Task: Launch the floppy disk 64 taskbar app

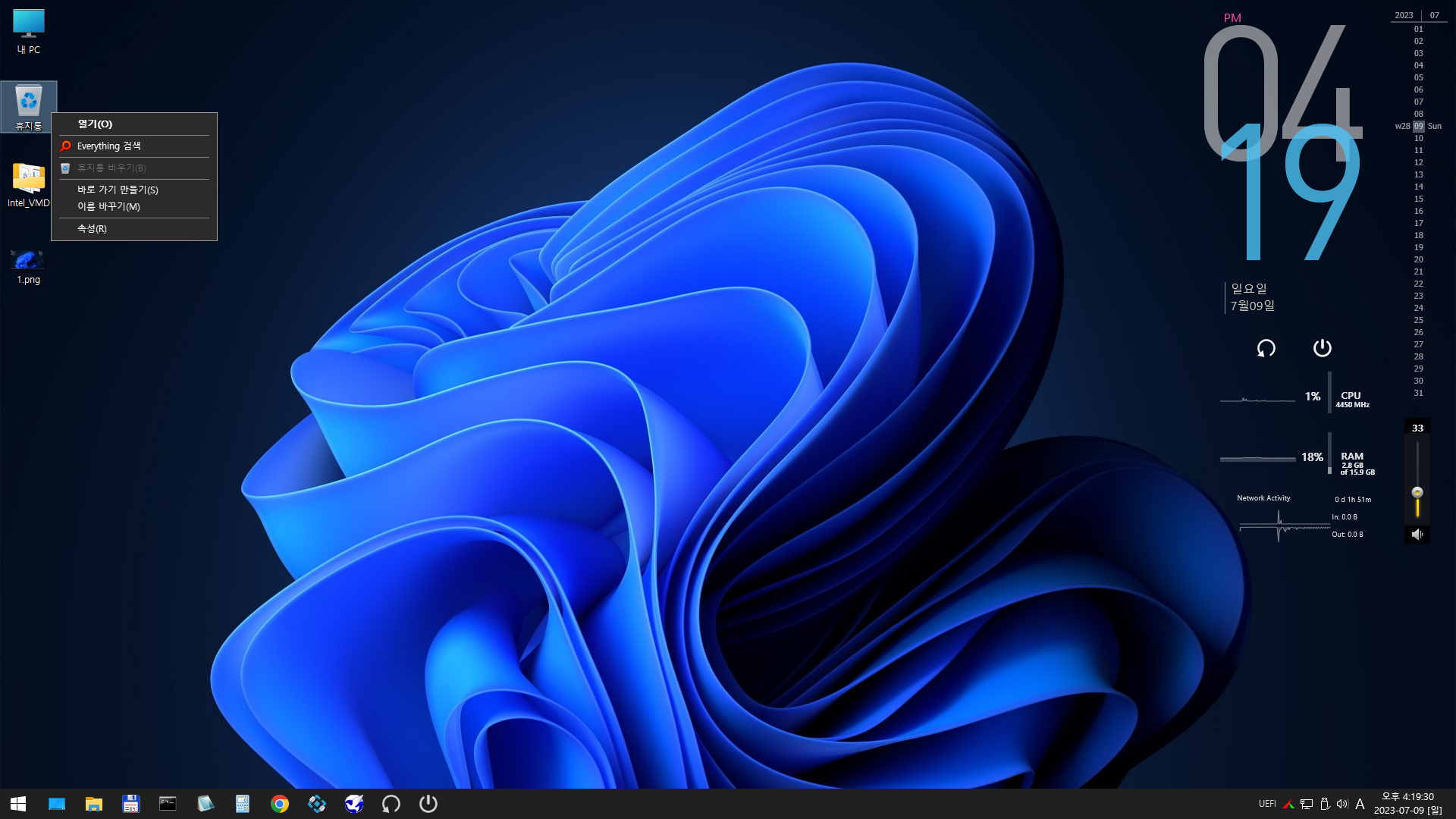Action: 131,804
